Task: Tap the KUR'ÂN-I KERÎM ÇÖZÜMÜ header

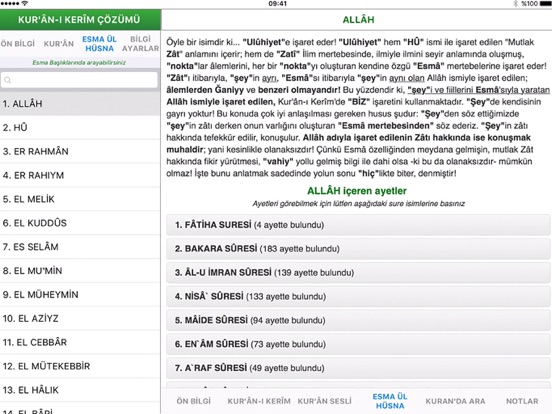Action: tap(79, 20)
